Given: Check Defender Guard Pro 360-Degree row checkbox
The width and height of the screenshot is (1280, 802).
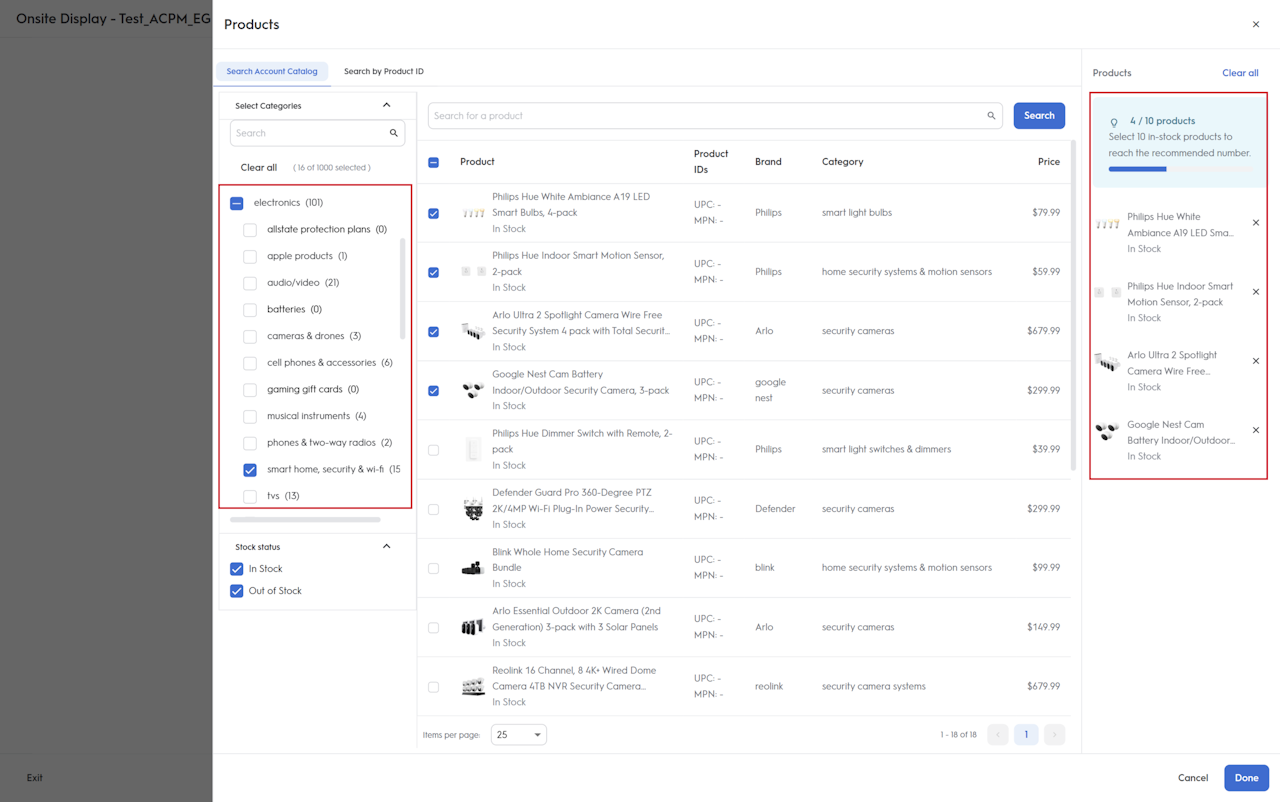Looking at the screenshot, I should click(433, 509).
